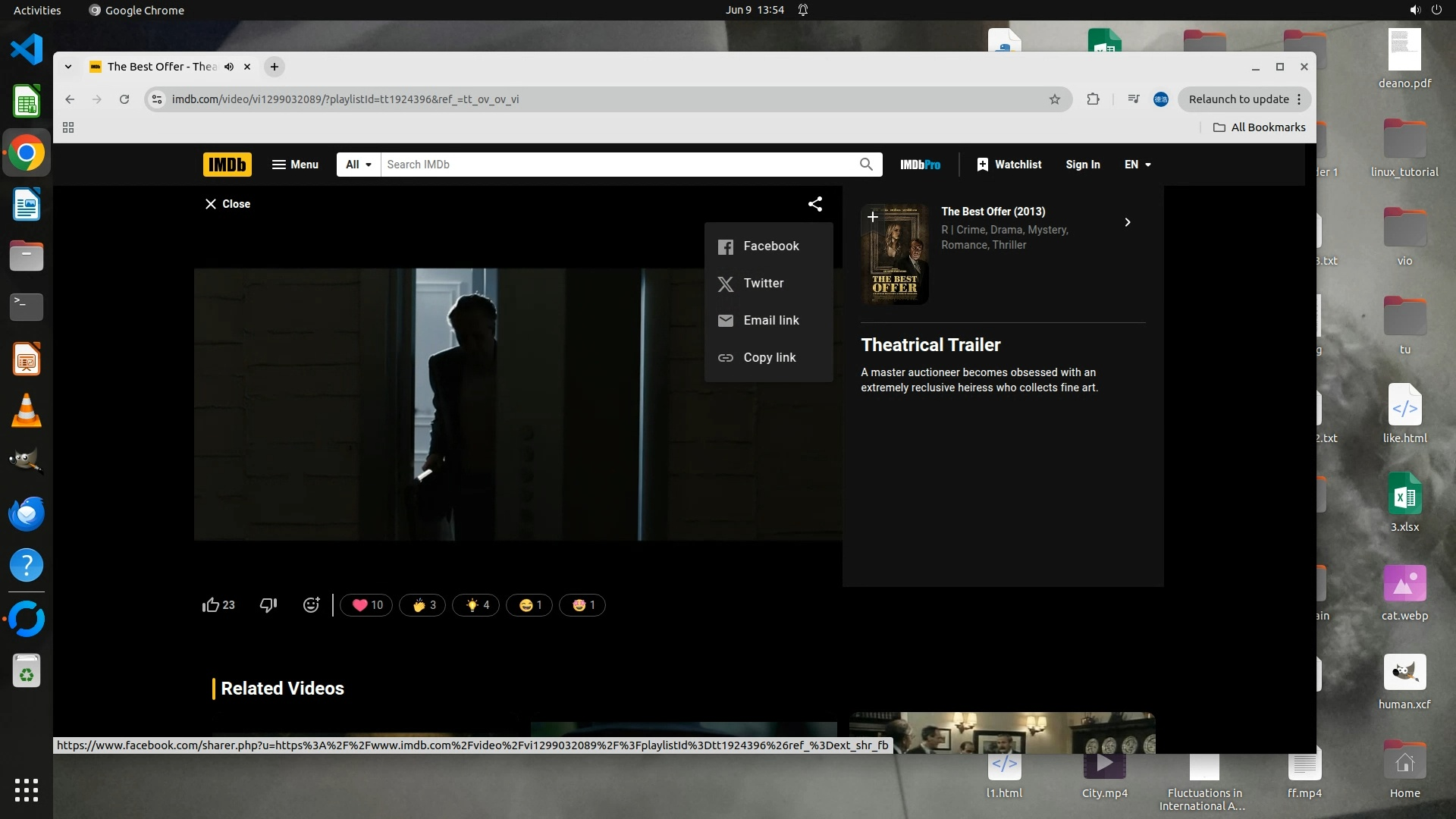Expand the All search category dropdown
Screen dimensions: 1456x819
359,165
